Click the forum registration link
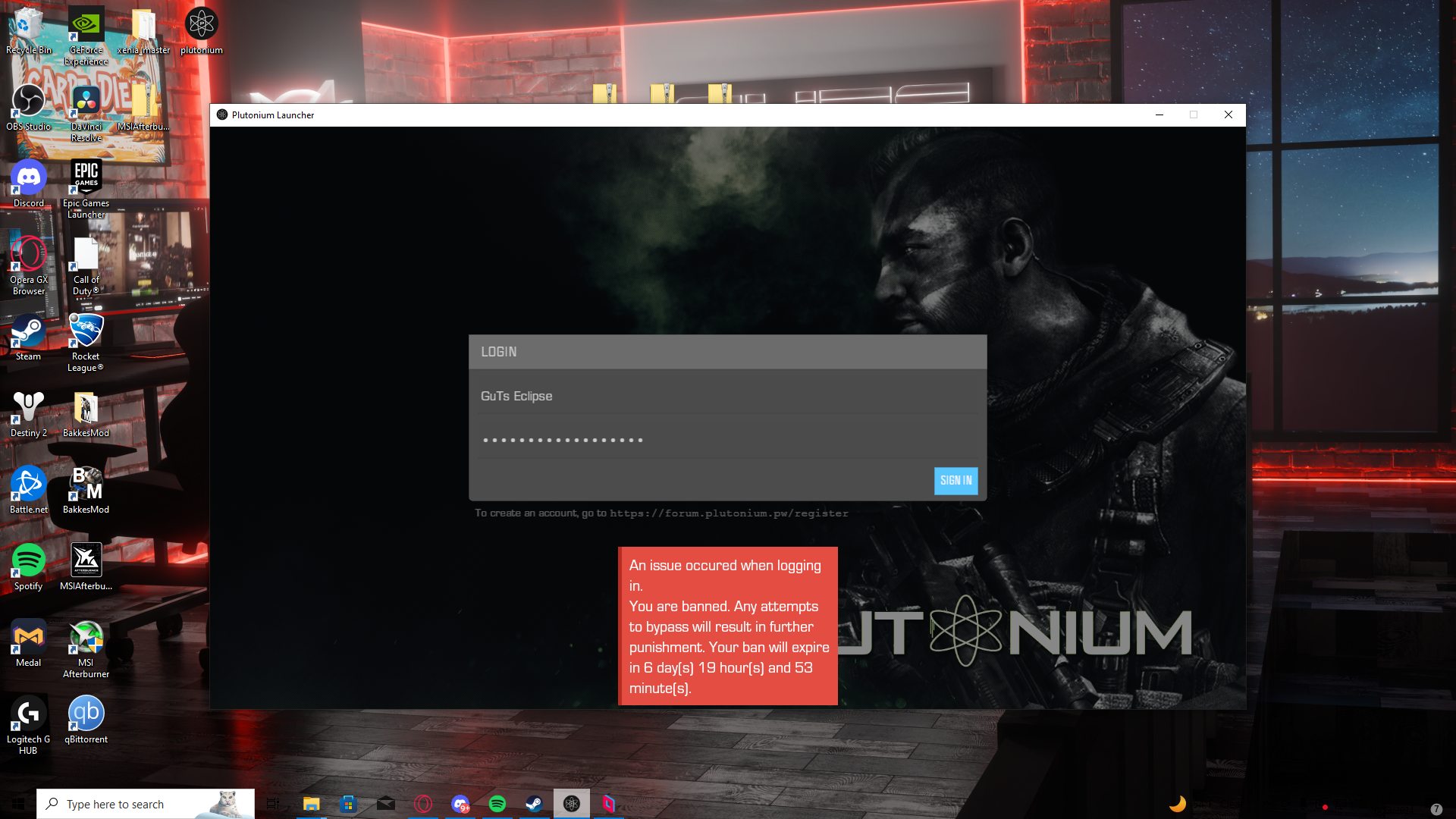The width and height of the screenshot is (1456, 819). point(728,513)
